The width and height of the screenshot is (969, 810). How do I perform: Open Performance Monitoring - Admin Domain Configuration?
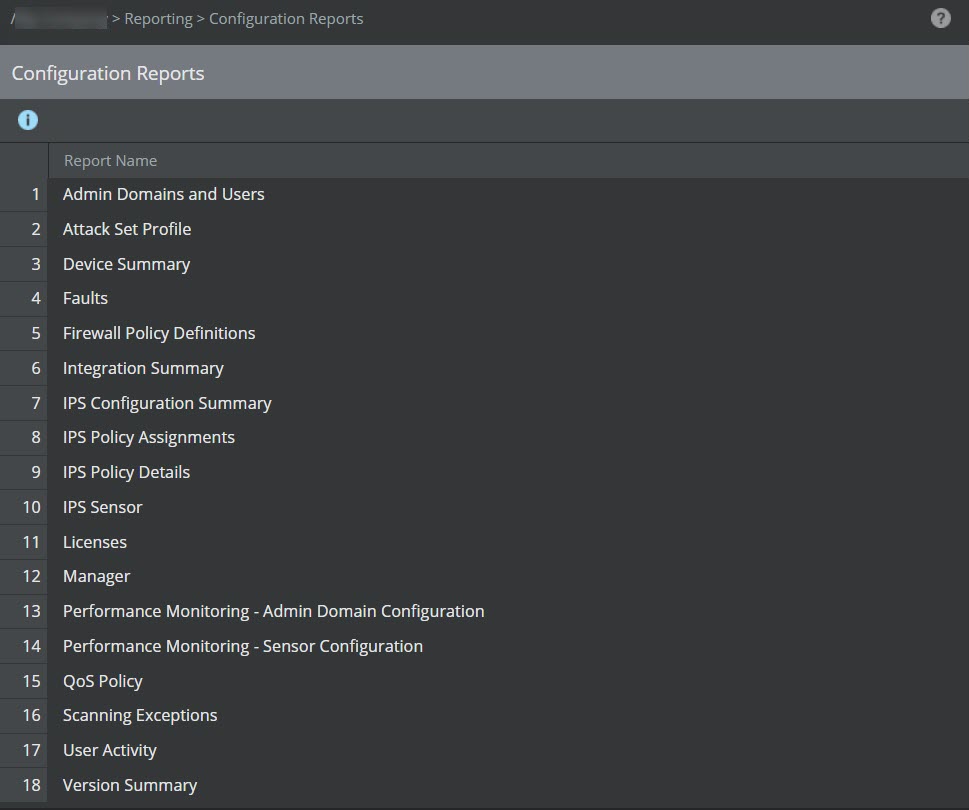(x=274, y=611)
